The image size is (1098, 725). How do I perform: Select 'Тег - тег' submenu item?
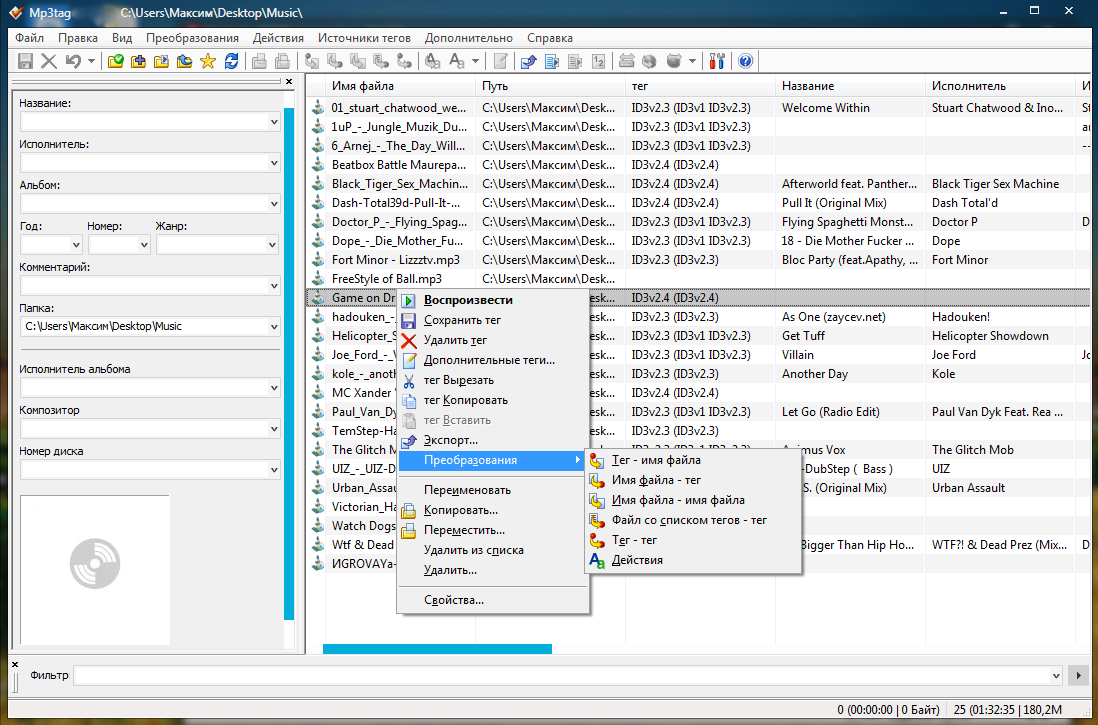[693, 540]
